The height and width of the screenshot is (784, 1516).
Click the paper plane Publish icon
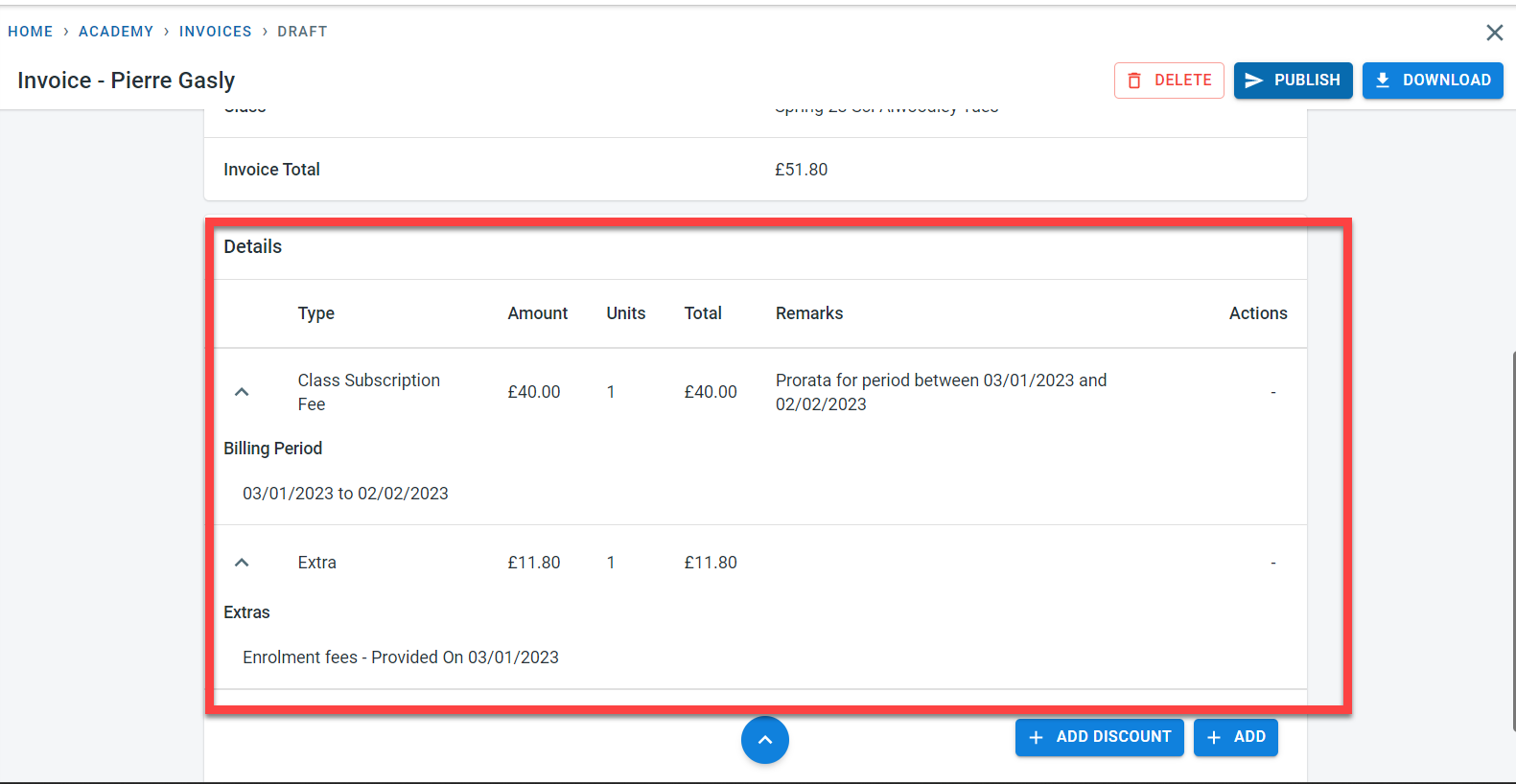[1253, 81]
